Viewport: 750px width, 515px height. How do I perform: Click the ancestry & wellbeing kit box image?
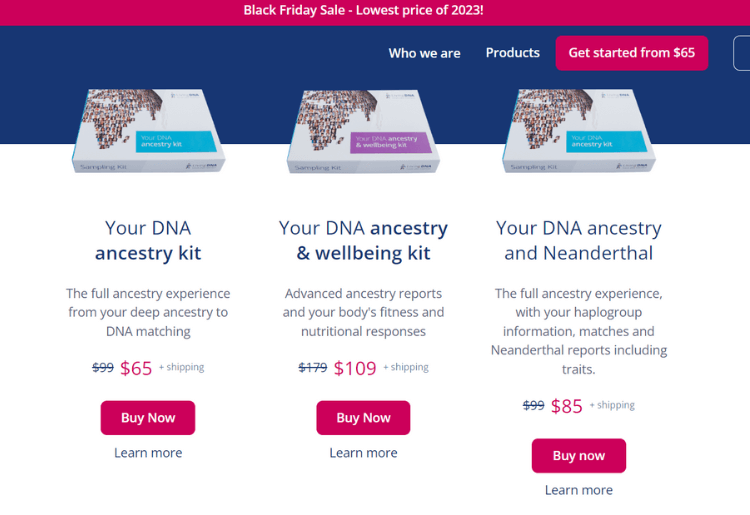[x=363, y=132]
